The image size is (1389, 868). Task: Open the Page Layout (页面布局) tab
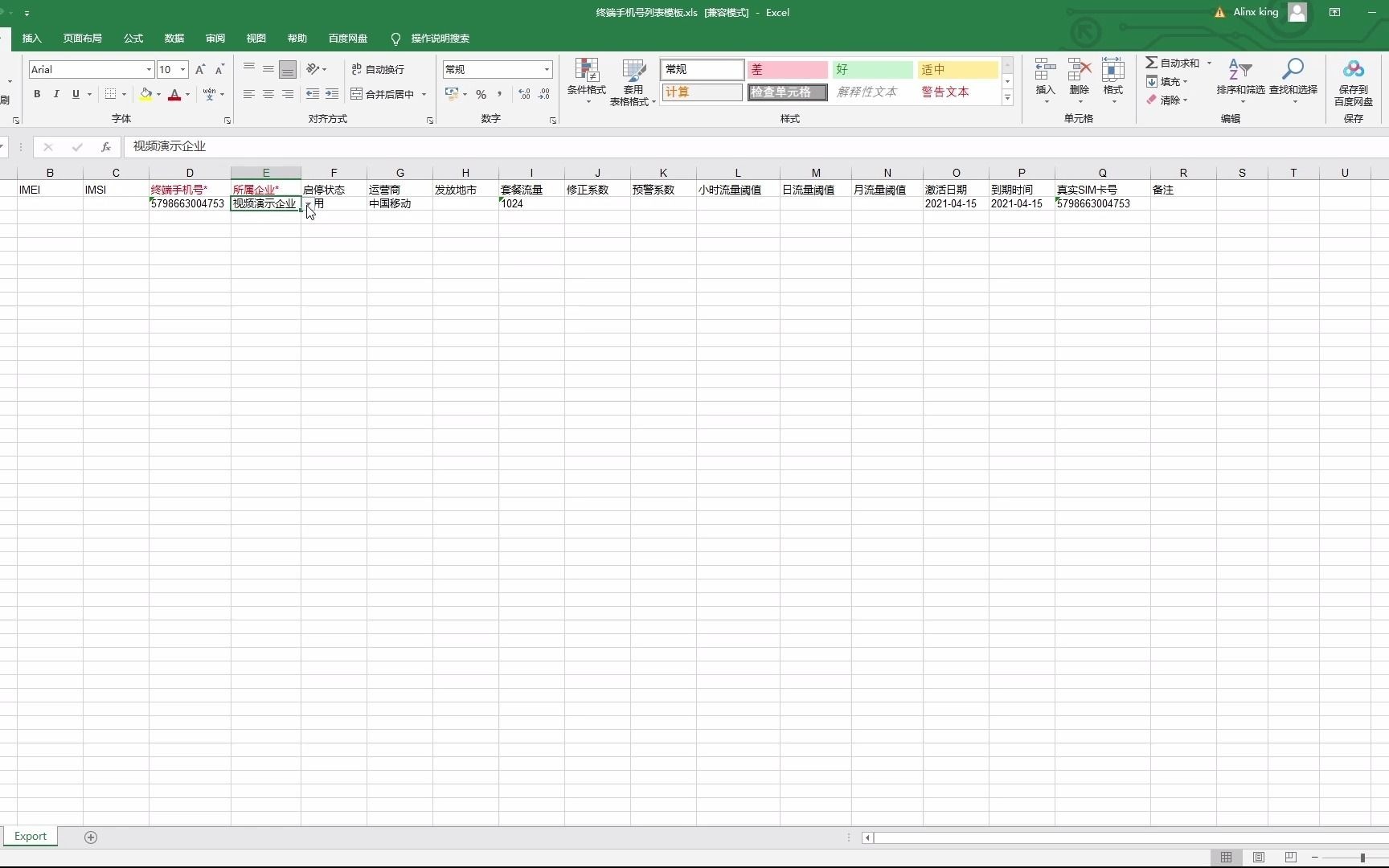point(83,39)
